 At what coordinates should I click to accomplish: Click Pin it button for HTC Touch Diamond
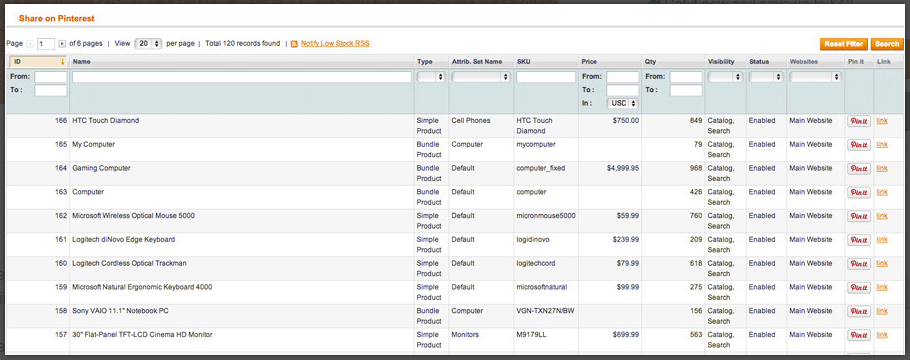point(859,121)
